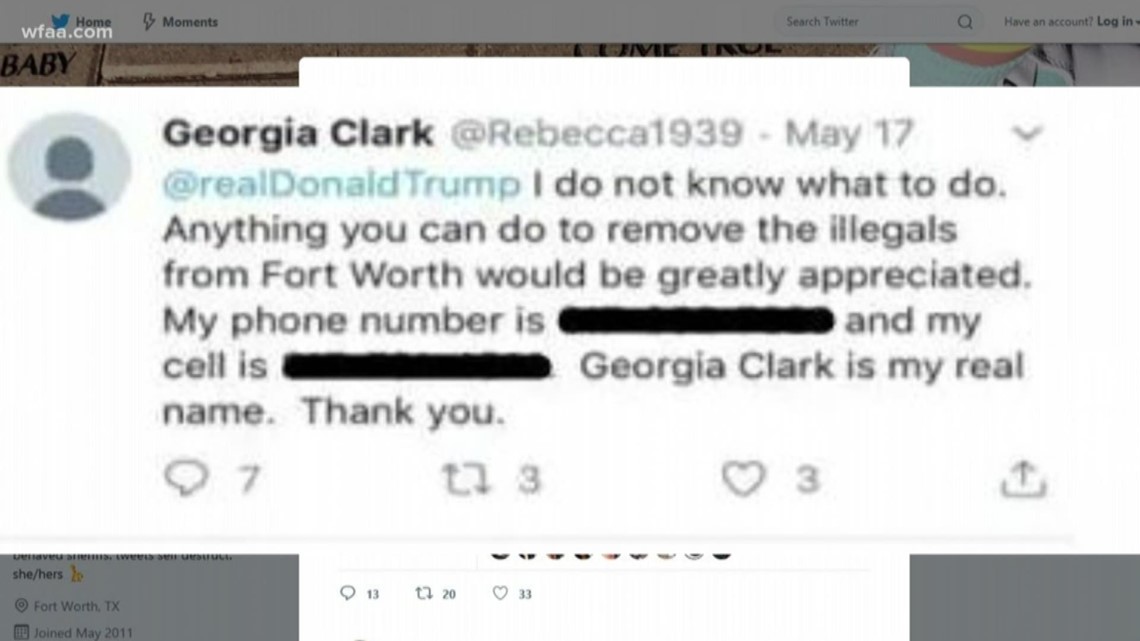Like the tweet with the heart icon beside 3
The width and height of the screenshot is (1140, 641).
tap(743, 478)
